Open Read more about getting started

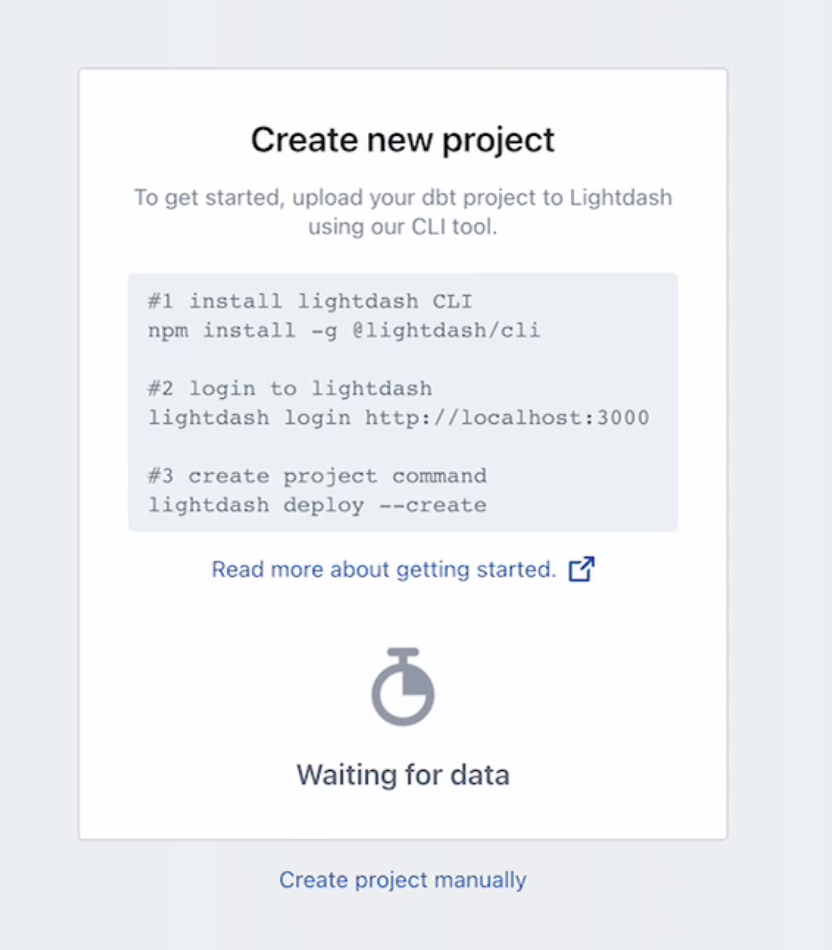[386, 569]
